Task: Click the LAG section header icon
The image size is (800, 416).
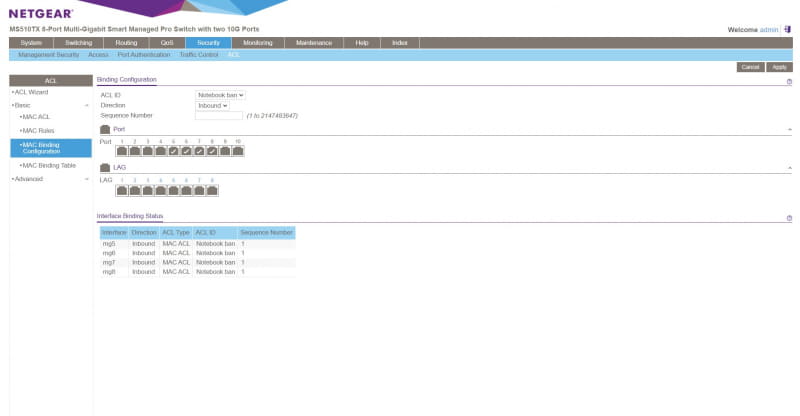Action: coord(105,167)
